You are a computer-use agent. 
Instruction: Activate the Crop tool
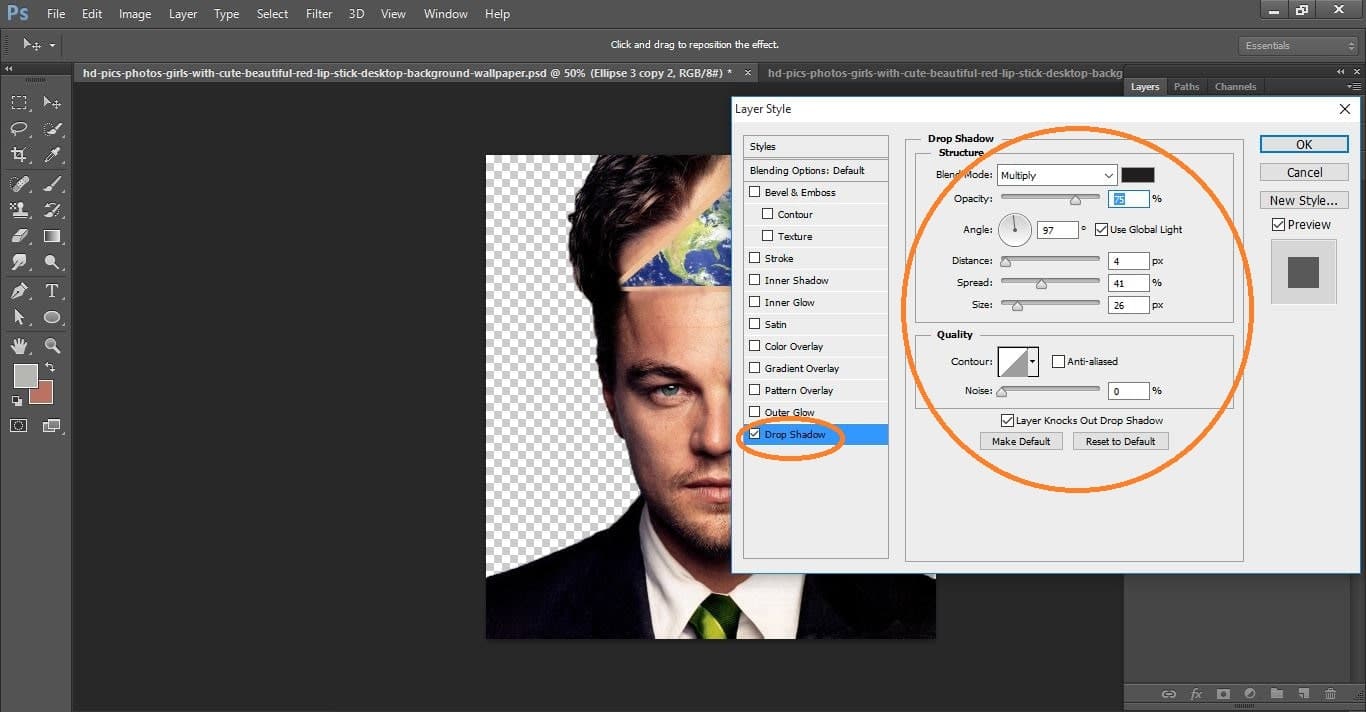18,155
